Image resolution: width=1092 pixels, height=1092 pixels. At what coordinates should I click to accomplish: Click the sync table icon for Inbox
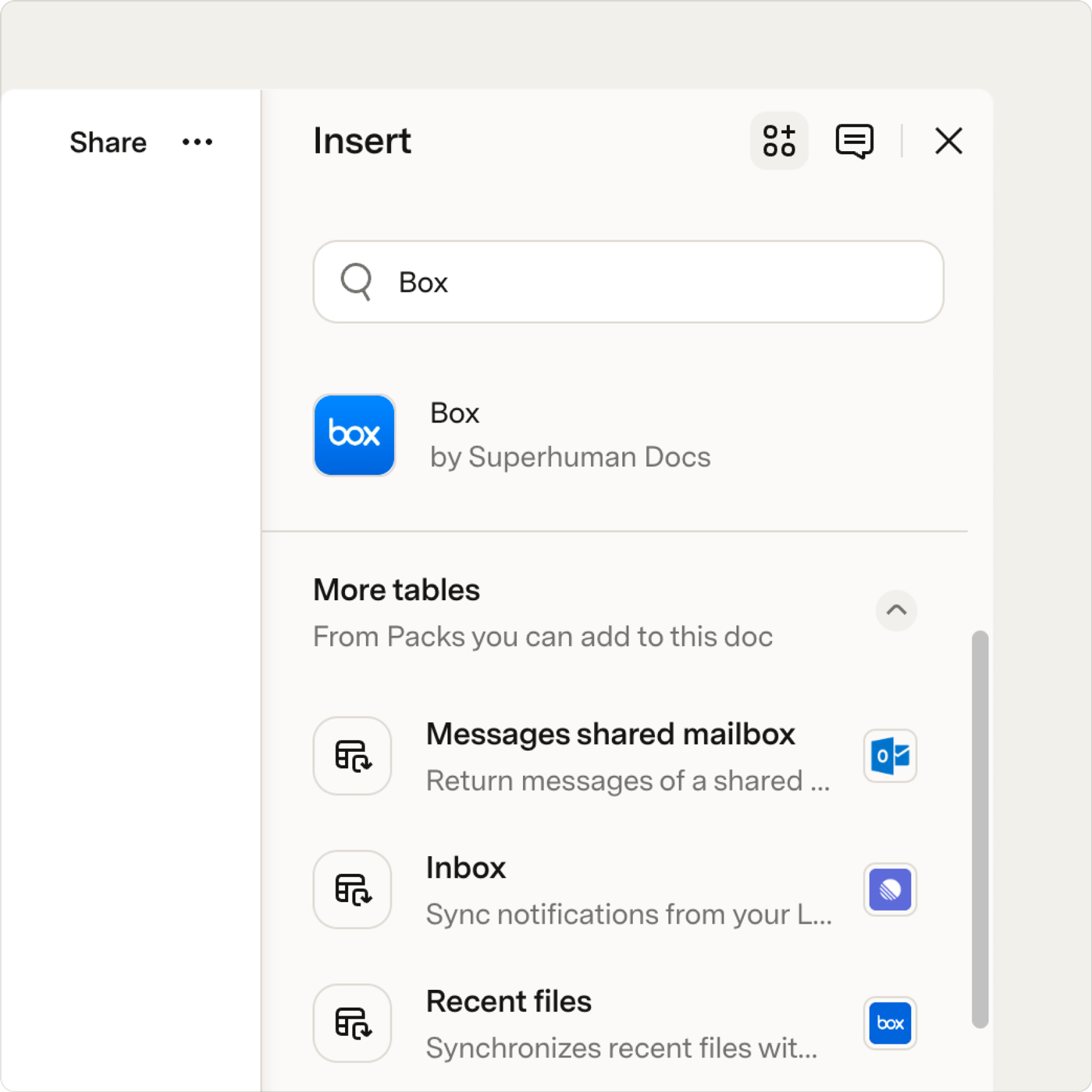pyautogui.click(x=353, y=889)
